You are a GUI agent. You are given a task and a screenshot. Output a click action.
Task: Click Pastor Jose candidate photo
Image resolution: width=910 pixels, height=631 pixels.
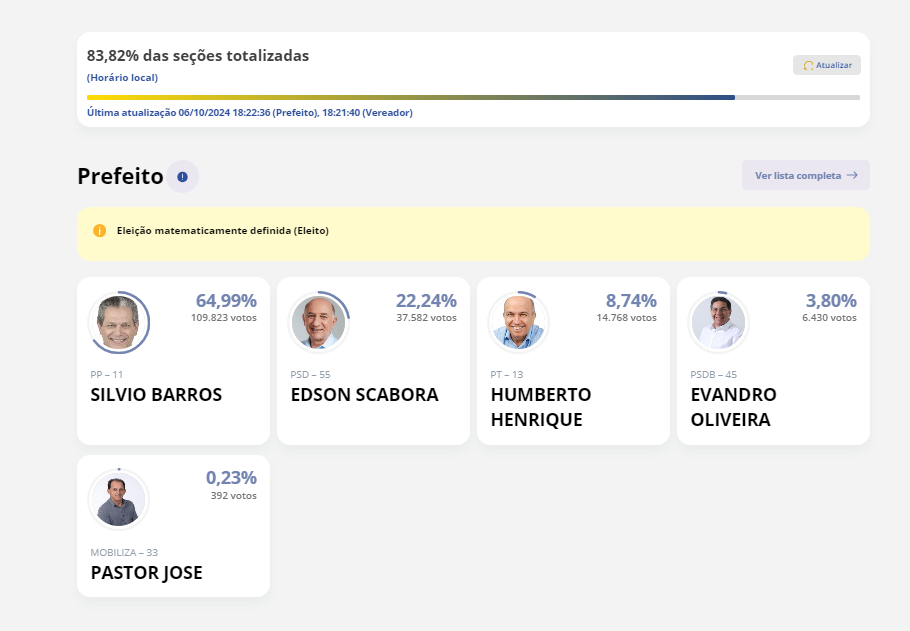[119, 499]
